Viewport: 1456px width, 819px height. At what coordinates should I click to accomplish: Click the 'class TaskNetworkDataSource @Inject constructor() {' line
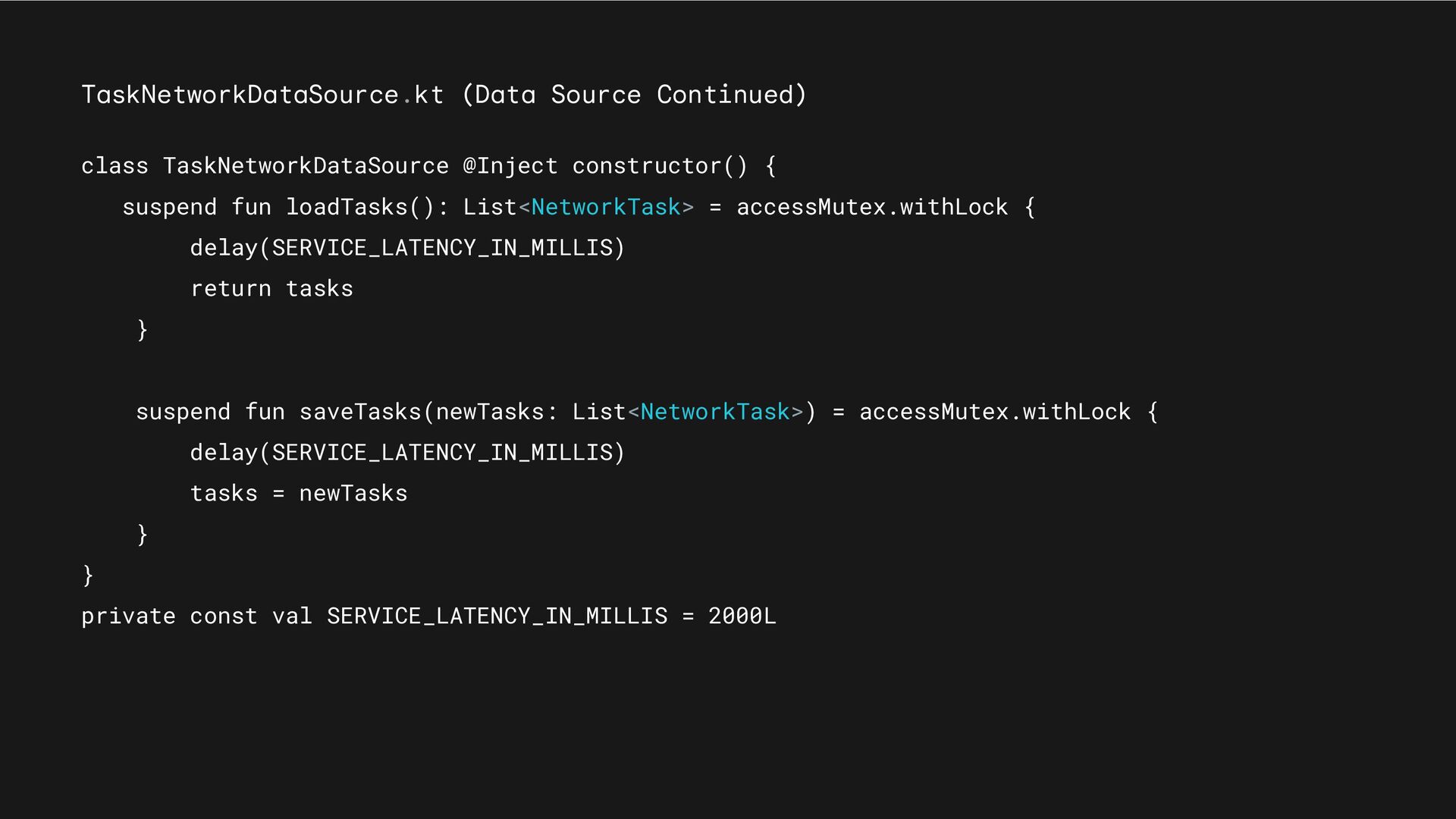click(428, 166)
